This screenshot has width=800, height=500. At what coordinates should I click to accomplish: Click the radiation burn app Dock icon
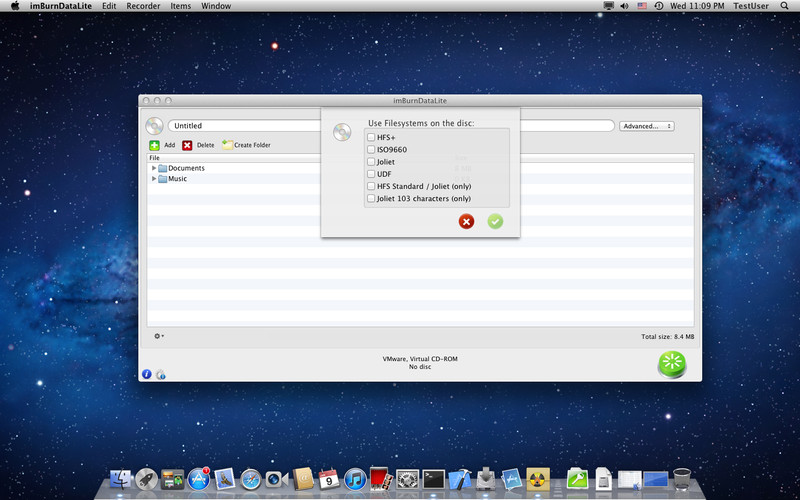point(538,480)
